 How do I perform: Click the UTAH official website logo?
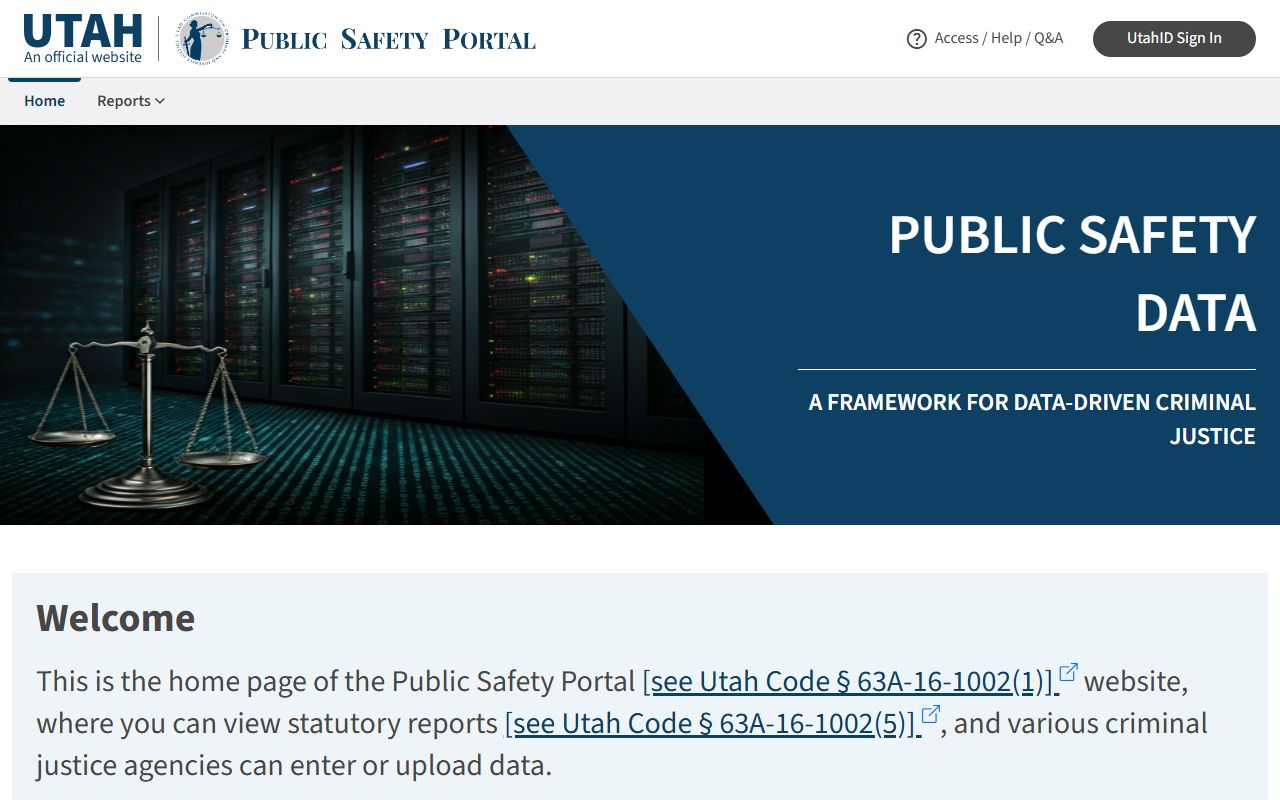(83, 39)
